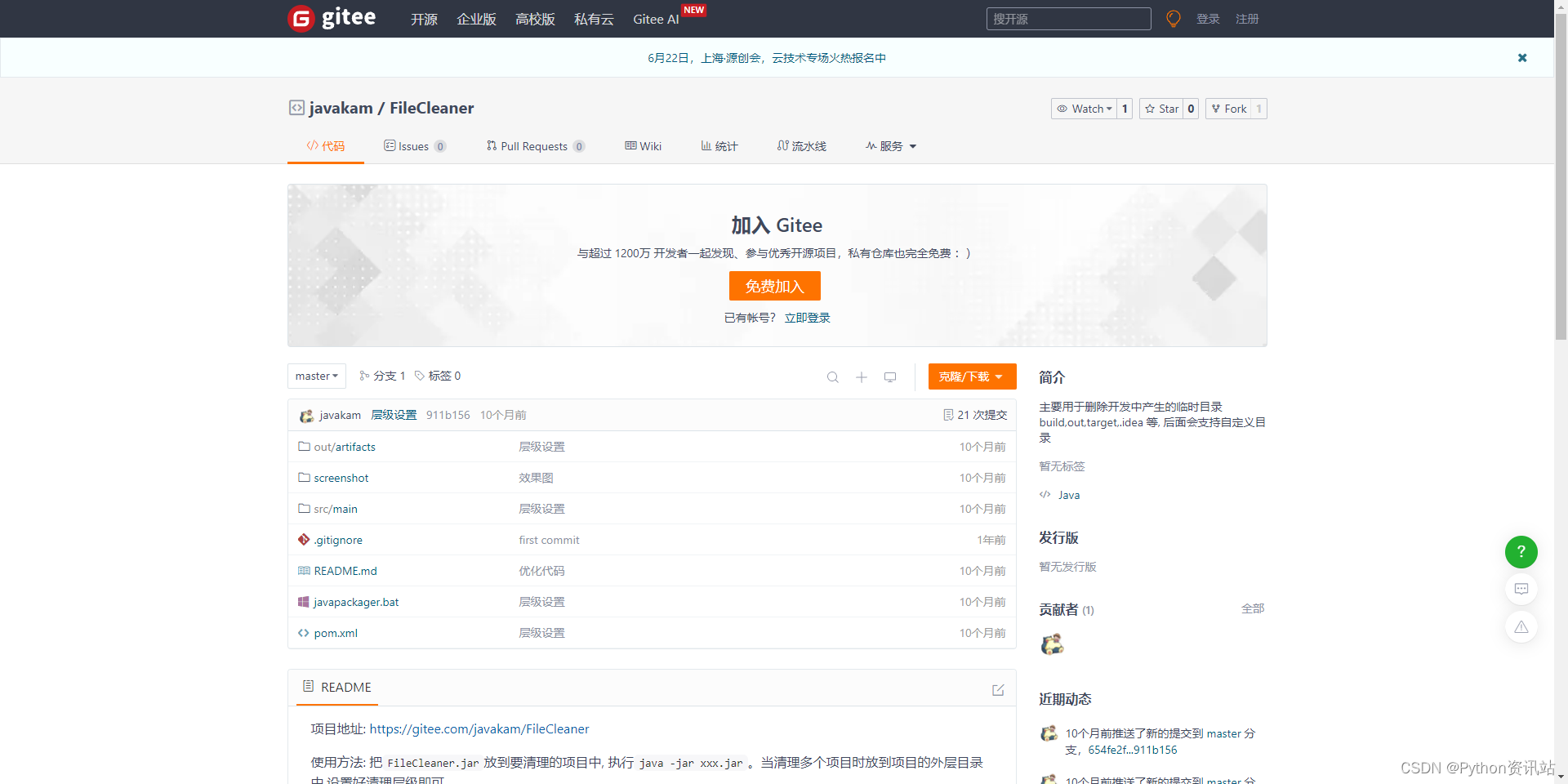Click the 注册 link
The width and height of the screenshot is (1568, 784).
point(1247,19)
